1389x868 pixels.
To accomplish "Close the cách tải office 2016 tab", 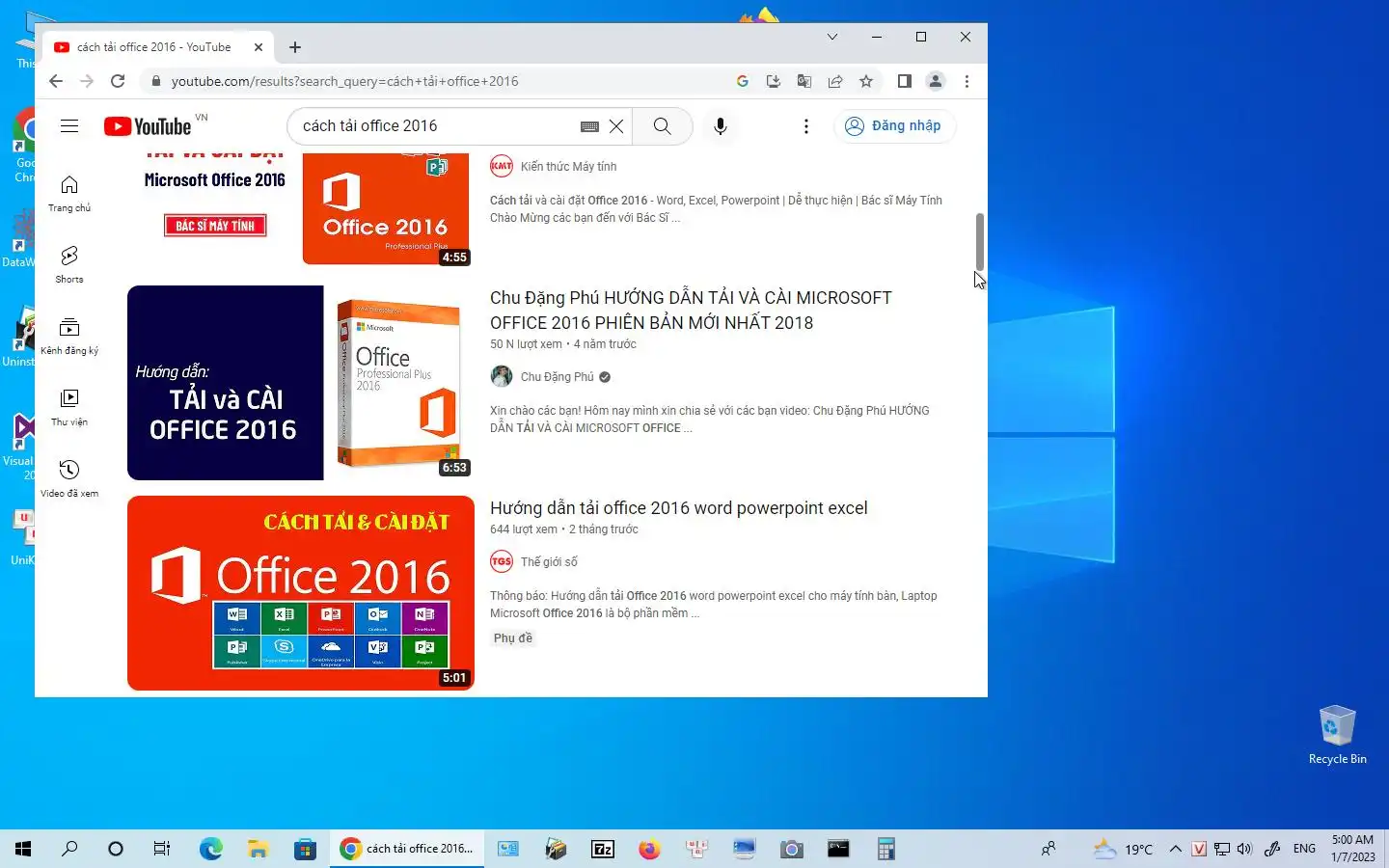I will click(x=259, y=47).
